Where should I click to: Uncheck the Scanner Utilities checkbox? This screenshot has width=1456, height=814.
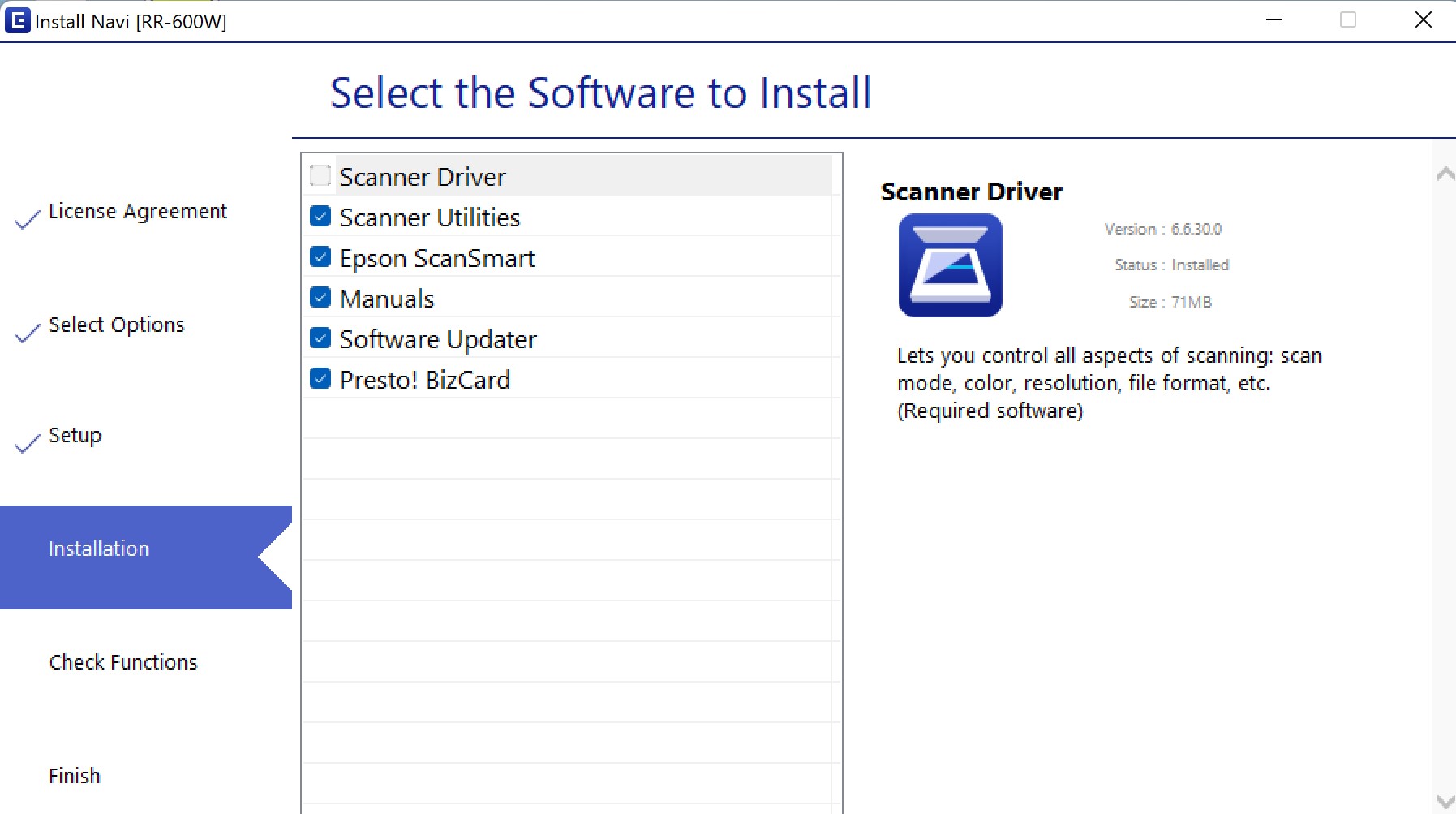coord(320,217)
